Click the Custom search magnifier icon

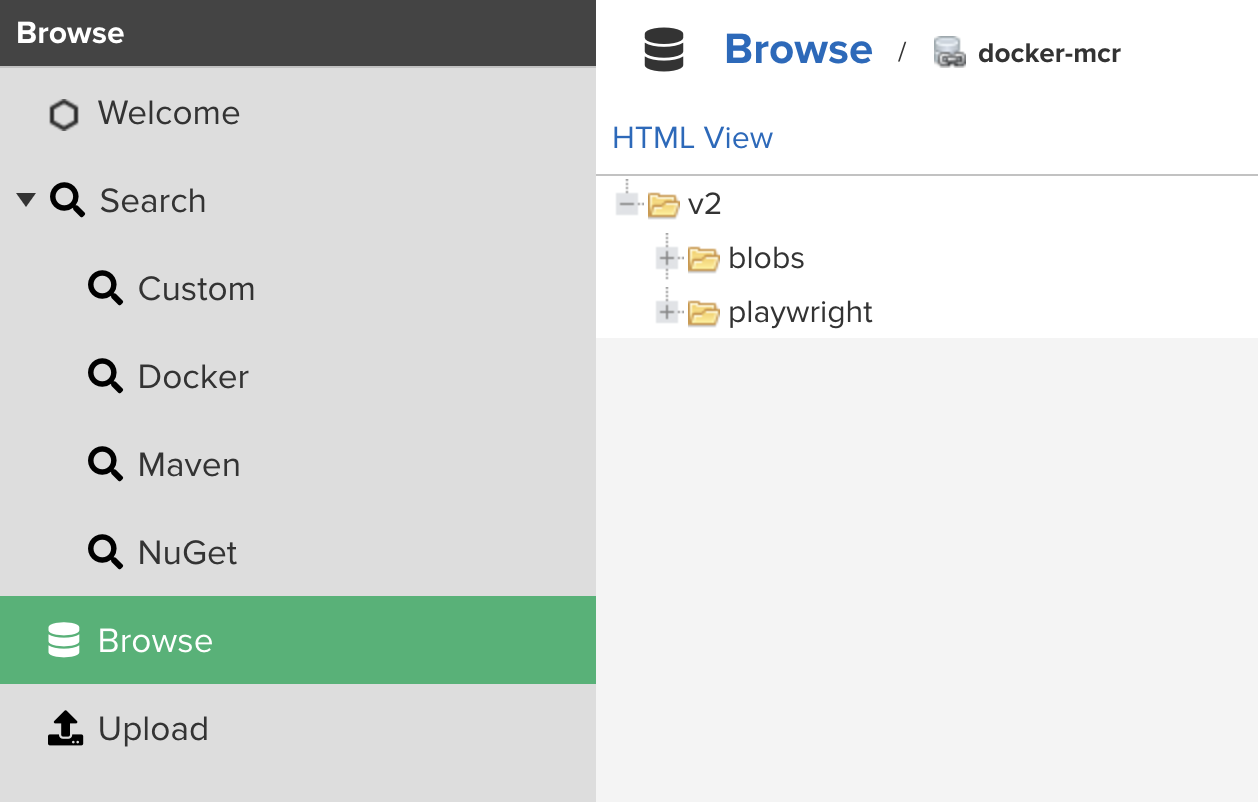click(105, 289)
